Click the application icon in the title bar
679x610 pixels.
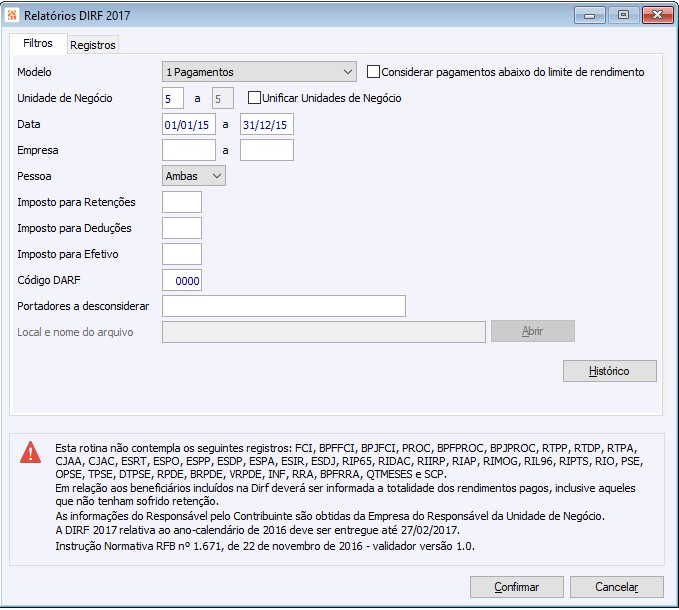click(x=12, y=15)
